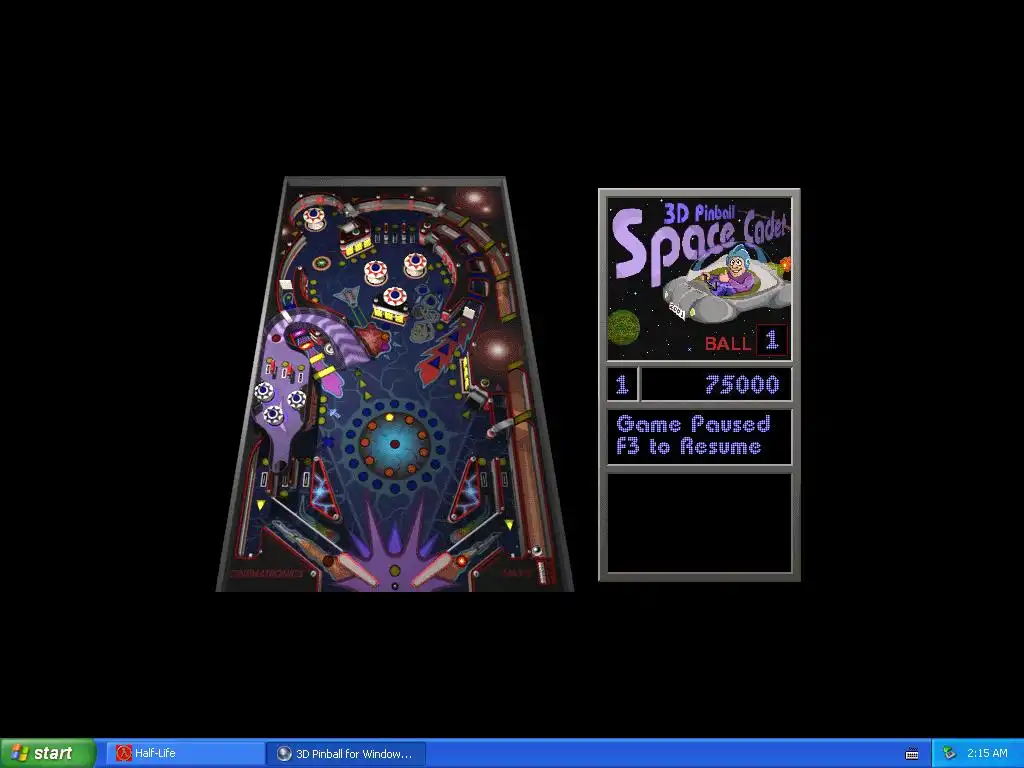Click the 'Game Paused F3 to Resume' message
Viewport: 1024px width, 768px height.
pos(693,436)
